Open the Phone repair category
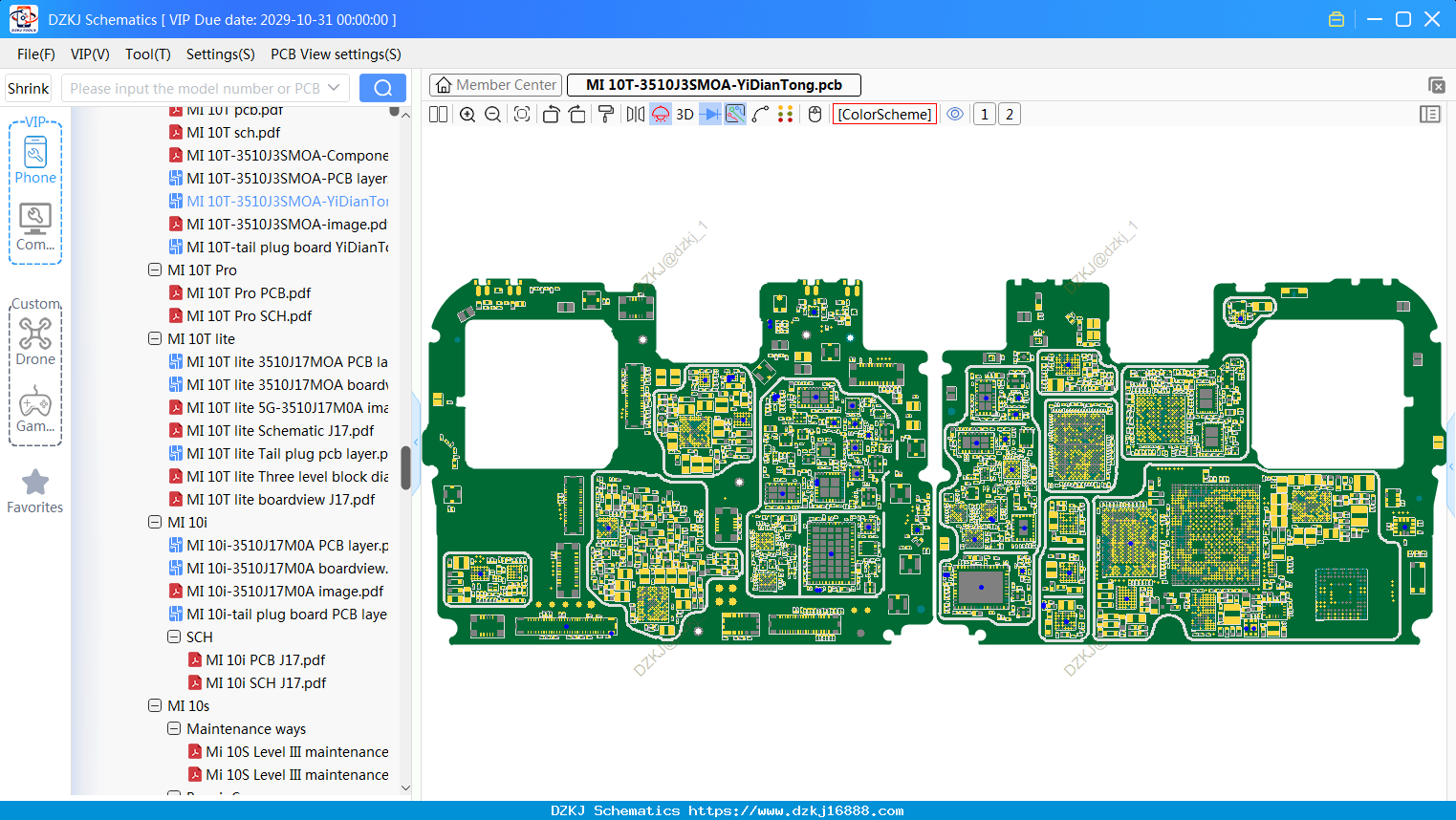 pos(35,160)
